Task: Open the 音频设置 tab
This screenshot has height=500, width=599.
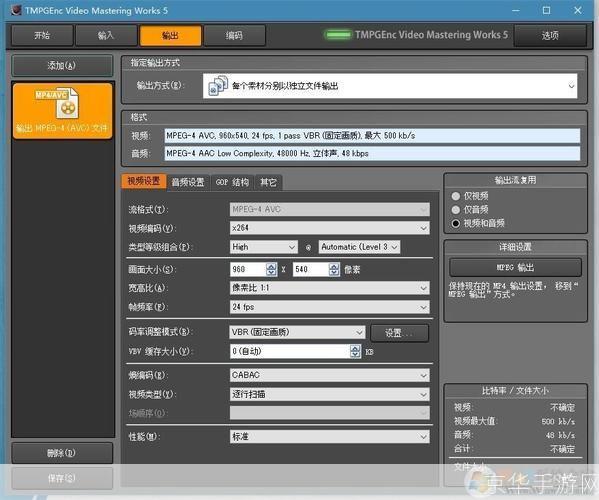Action: pos(188,182)
